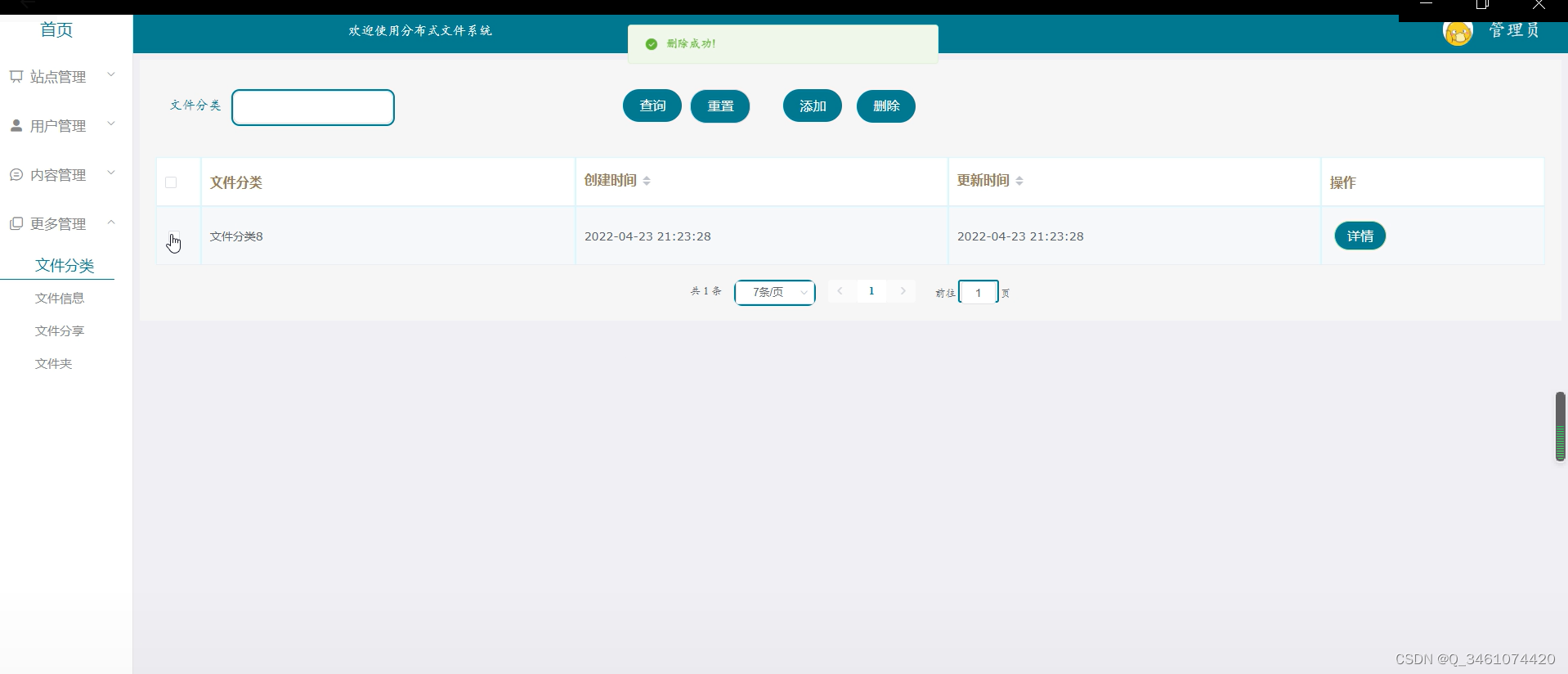This screenshot has width=1568, height=674.
Task: Open the 文件分享 submenu item
Action: (x=60, y=331)
